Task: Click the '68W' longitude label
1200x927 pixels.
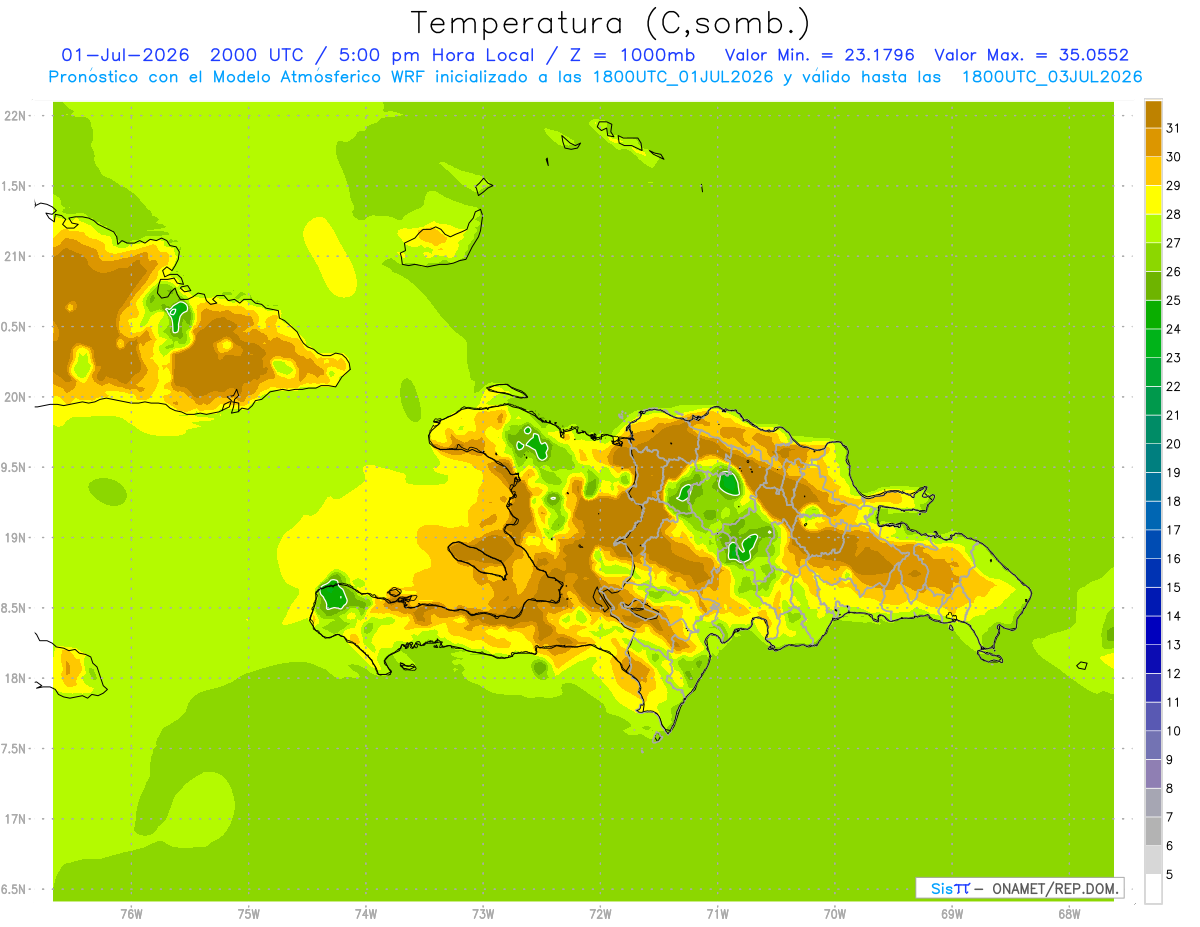Action: (x=1069, y=914)
